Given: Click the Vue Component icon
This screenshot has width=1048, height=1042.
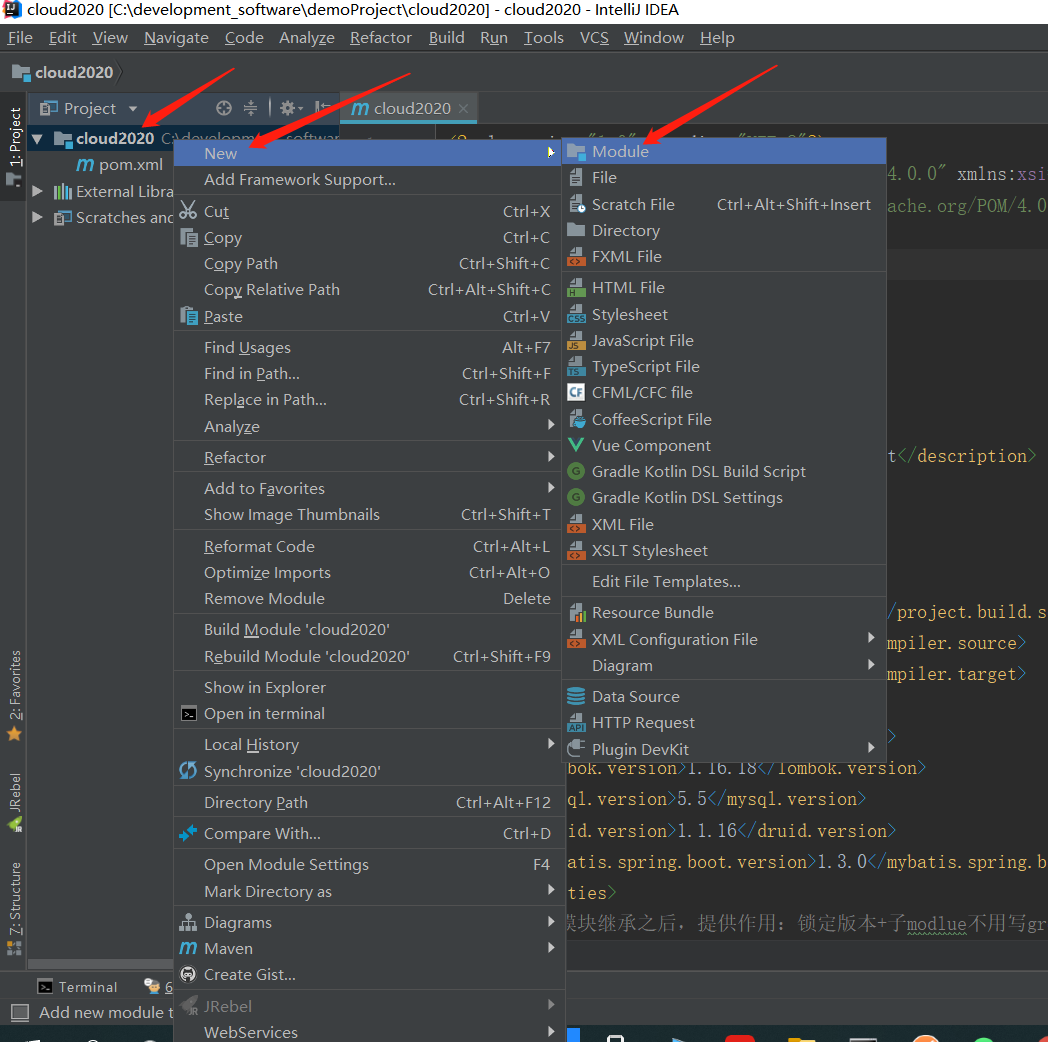Looking at the screenshot, I should pyautogui.click(x=575, y=445).
